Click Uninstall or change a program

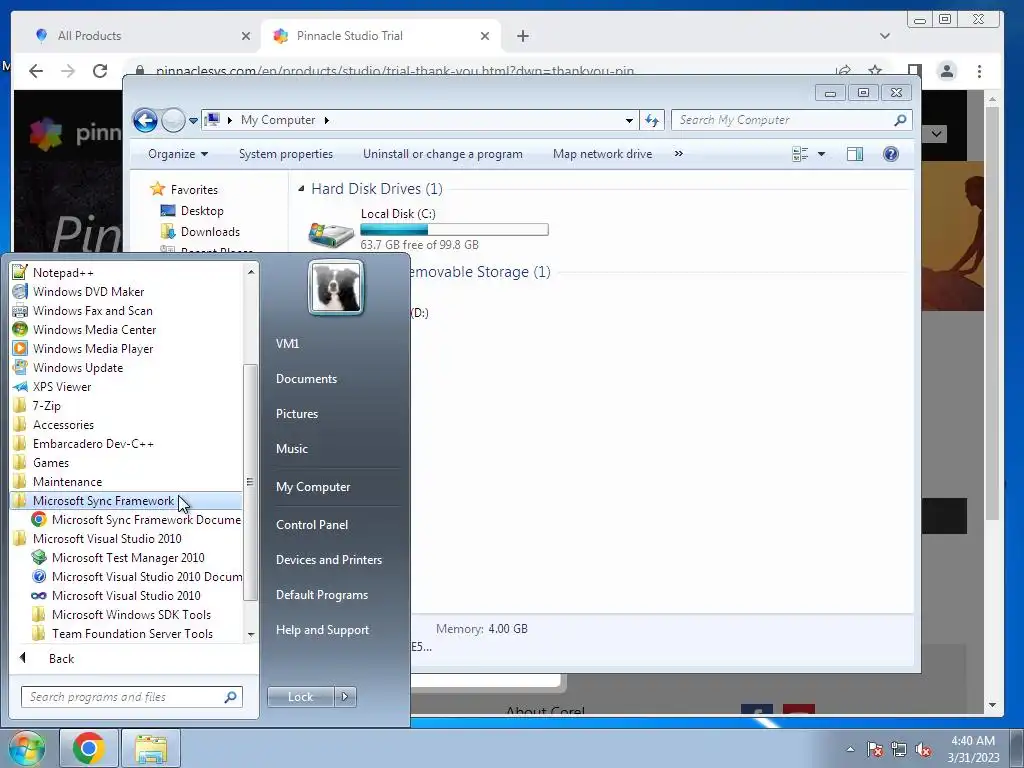(443, 154)
